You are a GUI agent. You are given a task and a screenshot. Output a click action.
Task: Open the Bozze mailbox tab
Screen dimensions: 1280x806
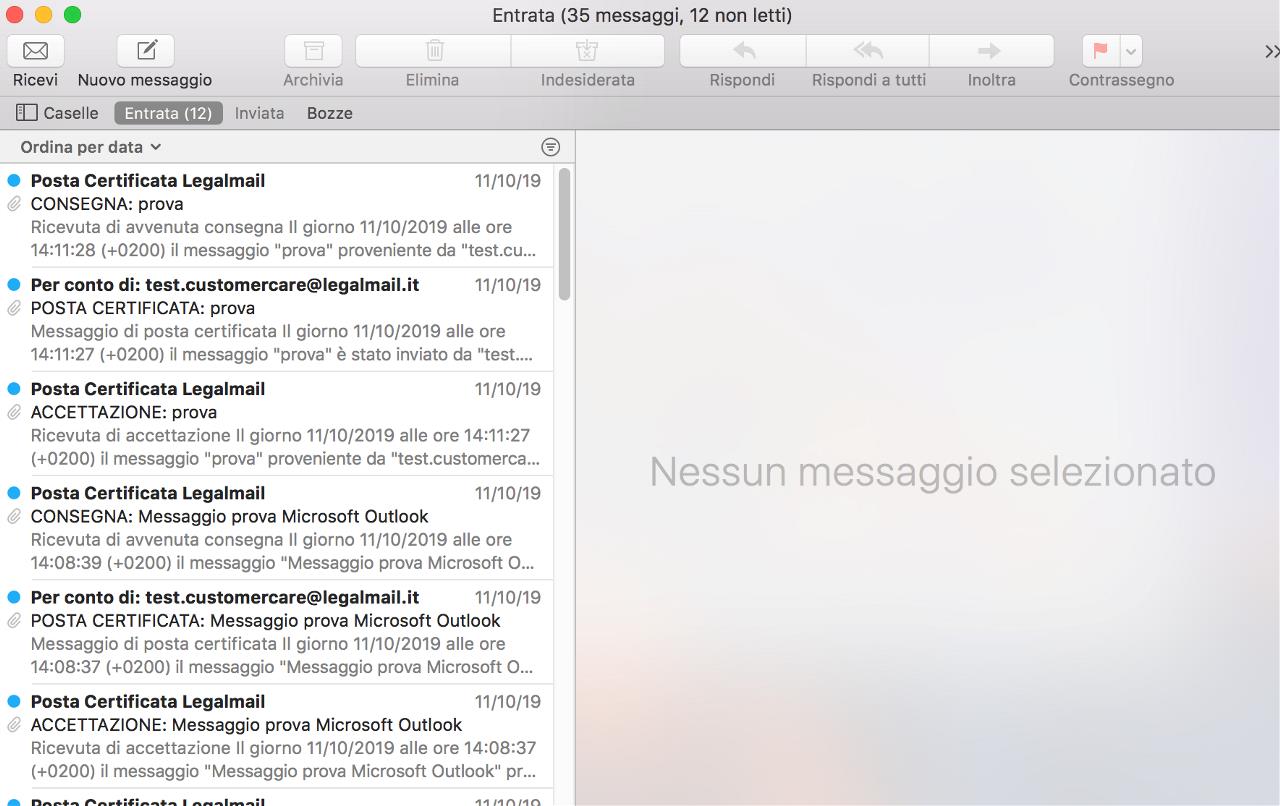(329, 113)
